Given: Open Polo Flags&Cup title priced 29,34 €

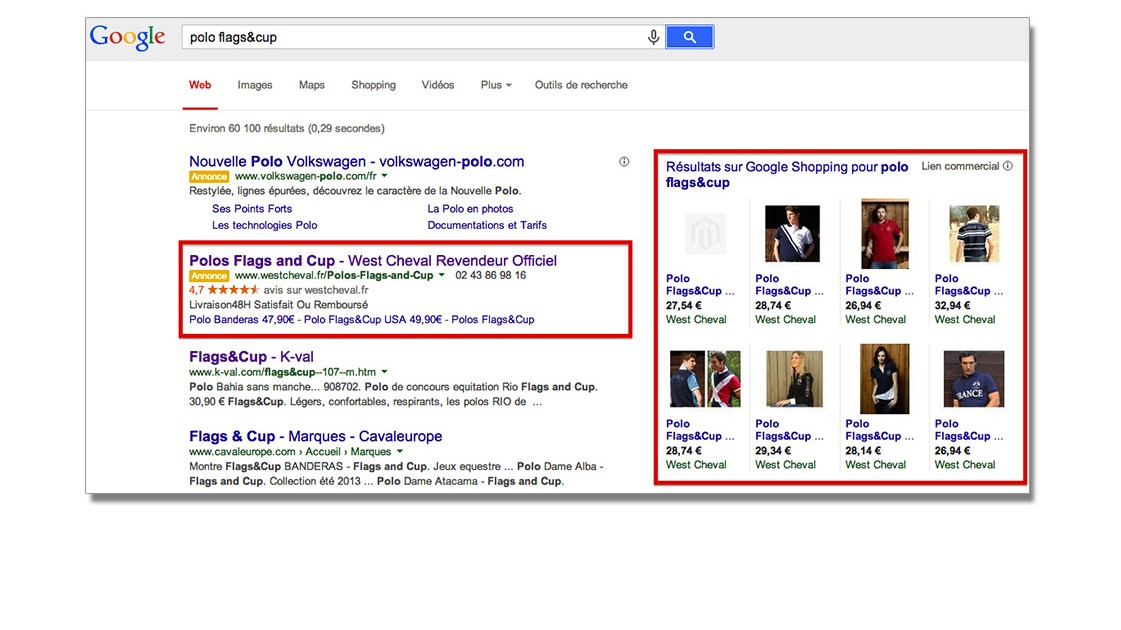Looking at the screenshot, I should (x=789, y=430).
